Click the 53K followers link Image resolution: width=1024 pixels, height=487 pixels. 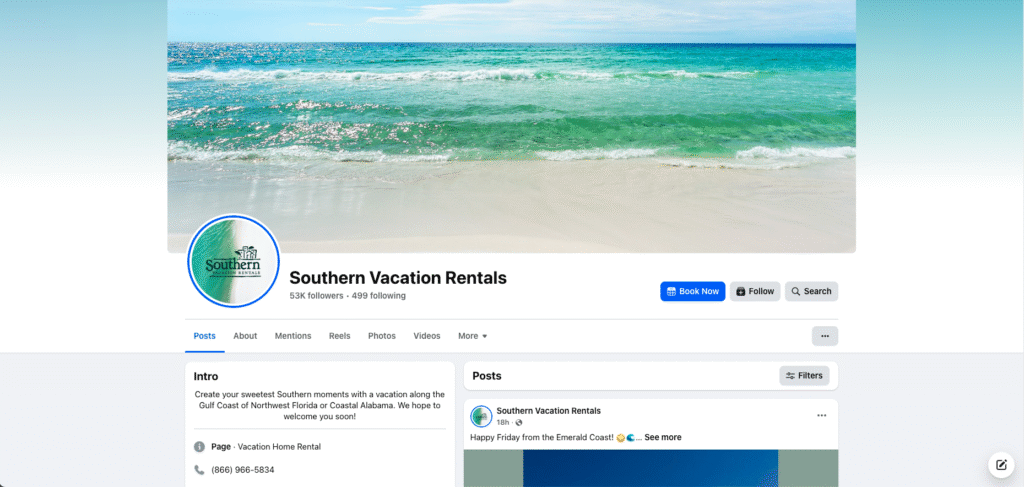(316, 296)
